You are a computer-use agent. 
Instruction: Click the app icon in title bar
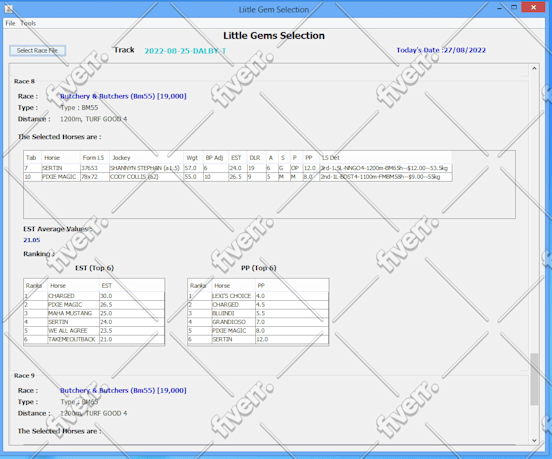(x=9, y=9)
